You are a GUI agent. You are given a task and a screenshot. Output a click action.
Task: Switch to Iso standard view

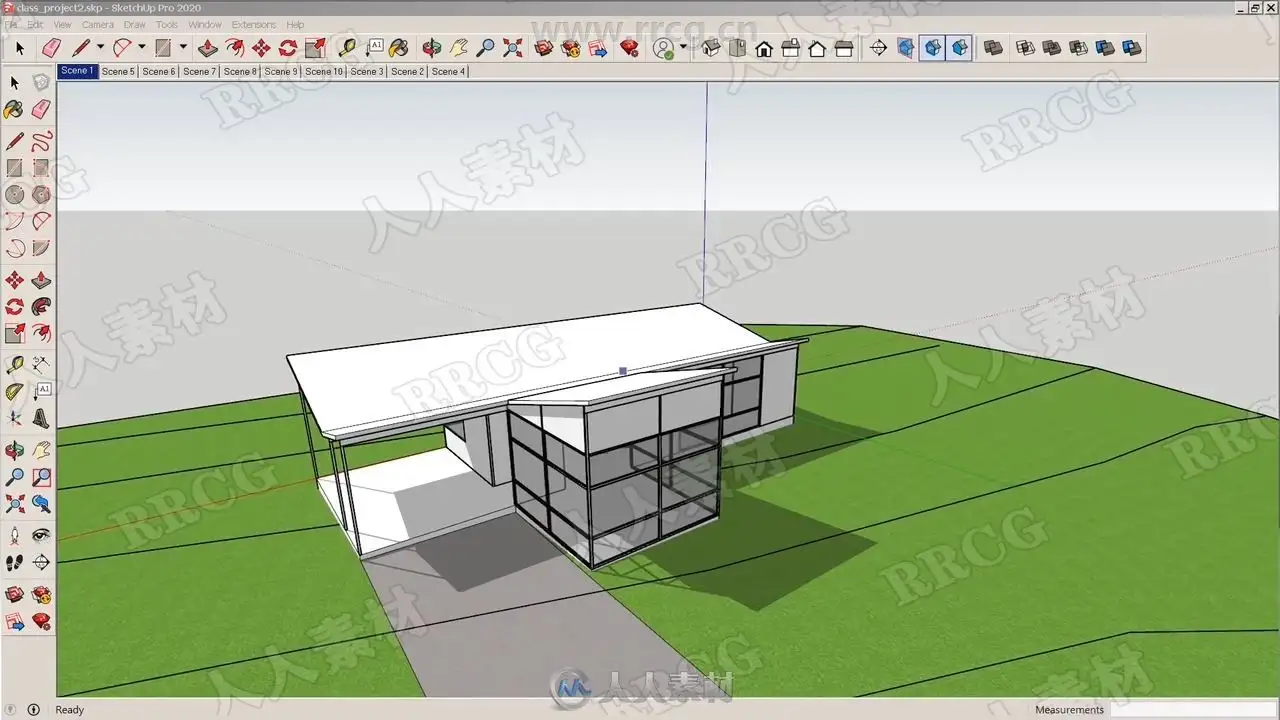pyautogui.click(x=710, y=48)
